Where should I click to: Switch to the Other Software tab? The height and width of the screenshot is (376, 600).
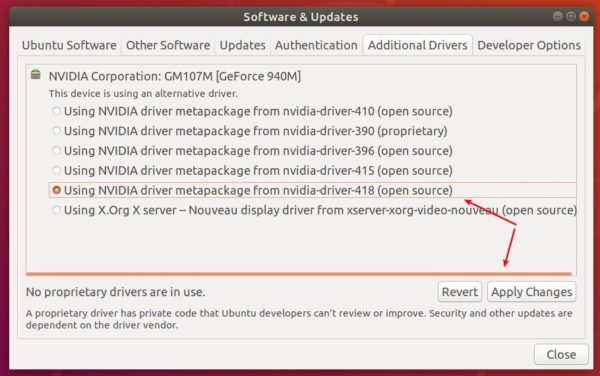pyautogui.click(x=168, y=45)
